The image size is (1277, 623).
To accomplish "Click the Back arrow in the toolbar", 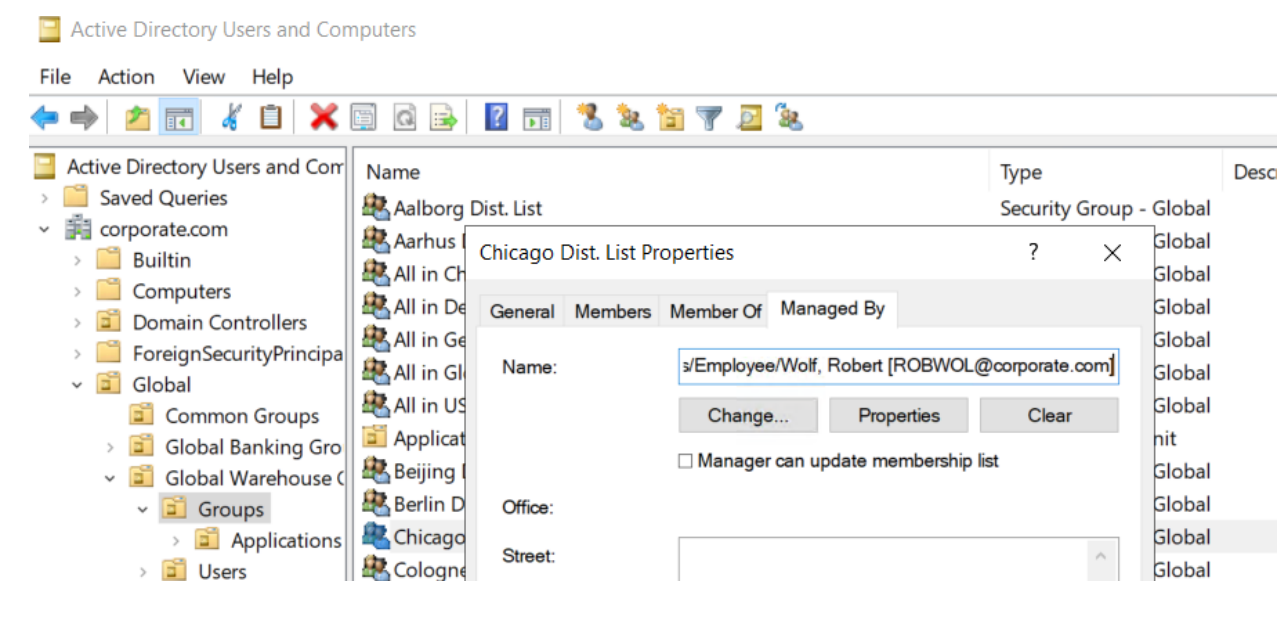I will [45, 118].
